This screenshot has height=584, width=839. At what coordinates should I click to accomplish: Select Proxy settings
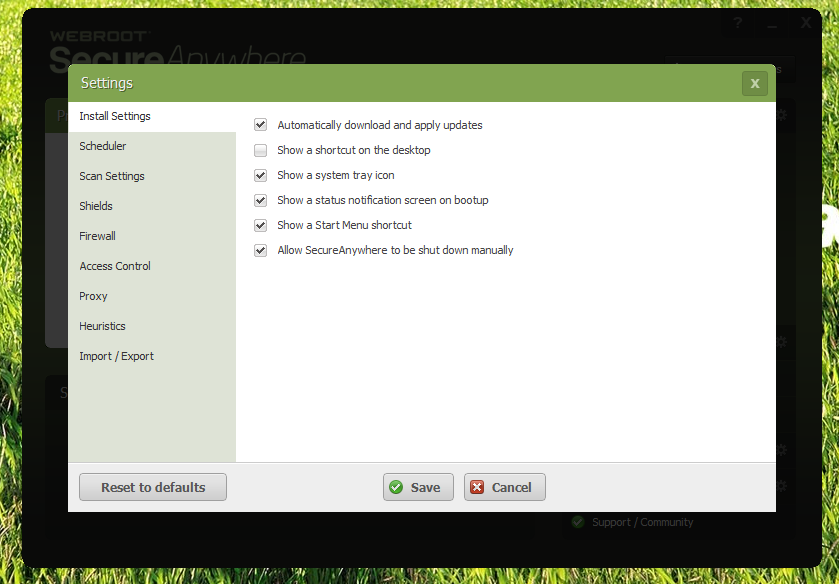coord(152,296)
